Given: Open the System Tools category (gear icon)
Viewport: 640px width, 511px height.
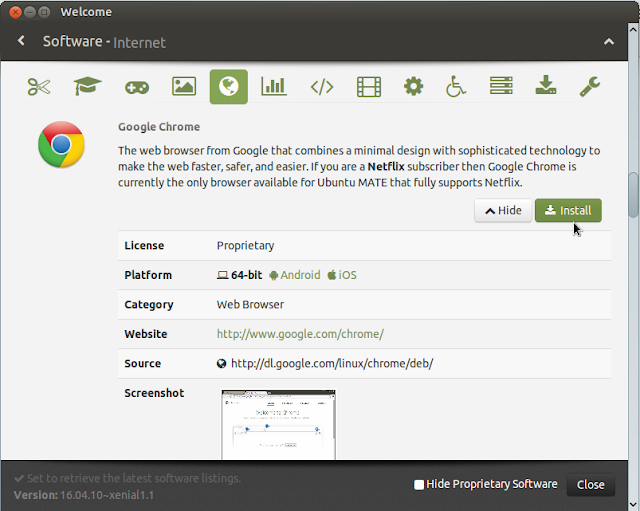Looking at the screenshot, I should (x=413, y=87).
